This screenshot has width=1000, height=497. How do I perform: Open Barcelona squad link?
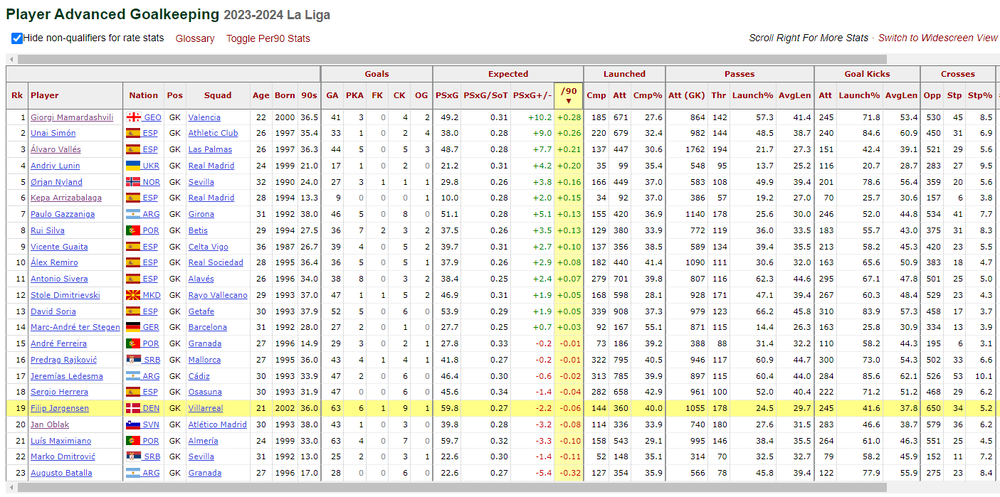(x=207, y=327)
